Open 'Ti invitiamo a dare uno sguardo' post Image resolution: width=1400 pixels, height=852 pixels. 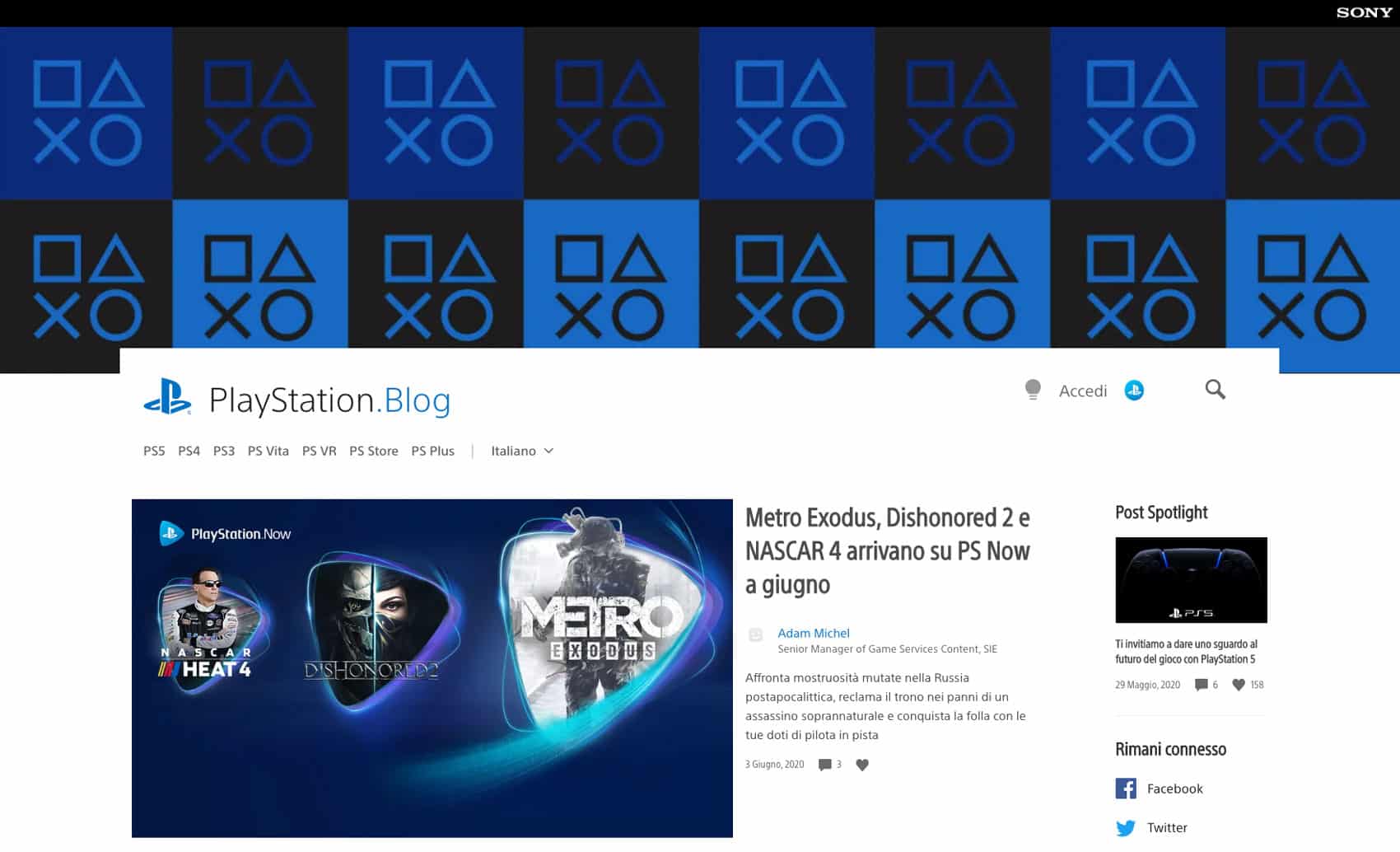click(x=1187, y=651)
